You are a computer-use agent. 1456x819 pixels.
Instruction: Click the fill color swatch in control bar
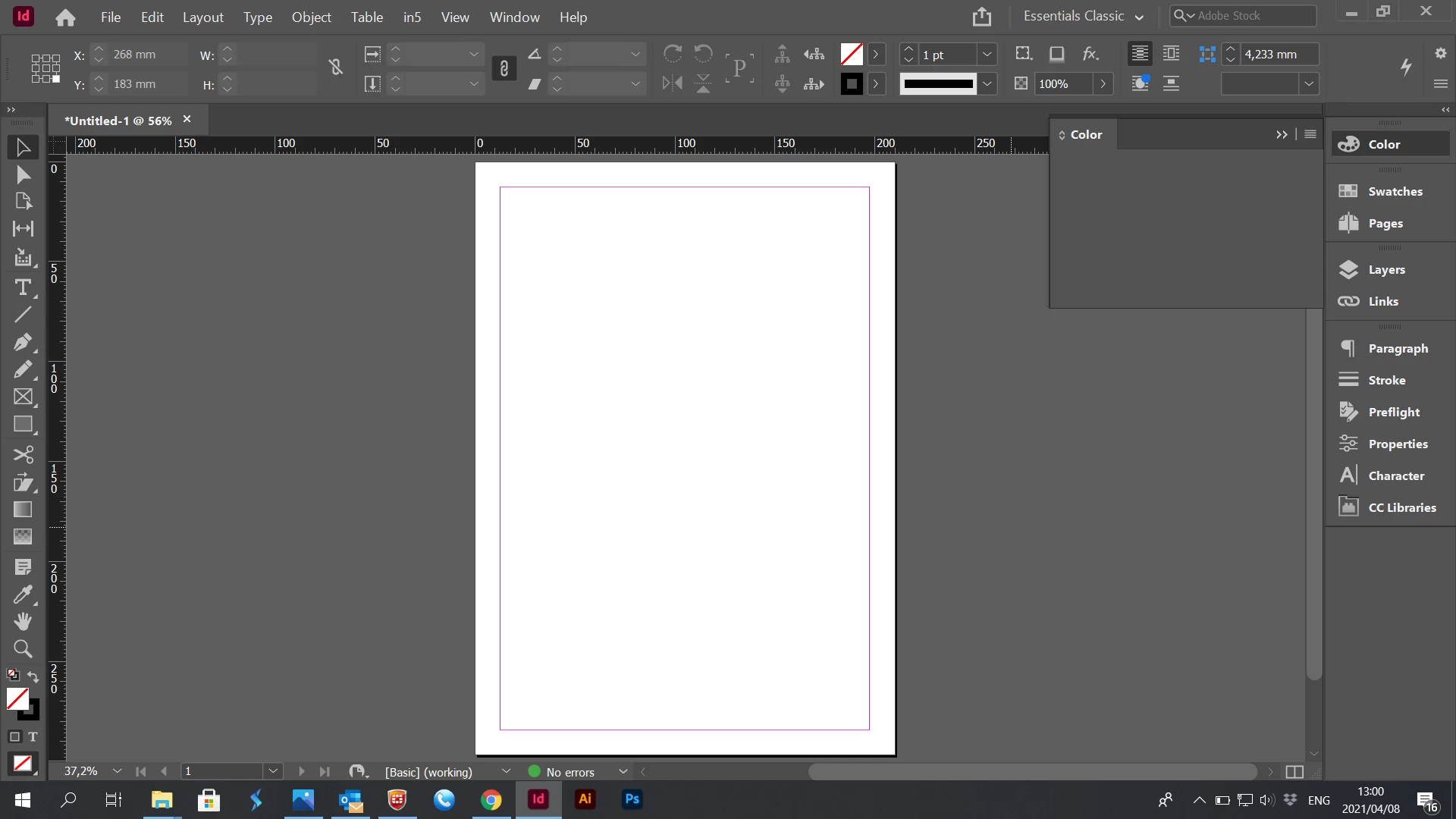pyautogui.click(x=852, y=55)
